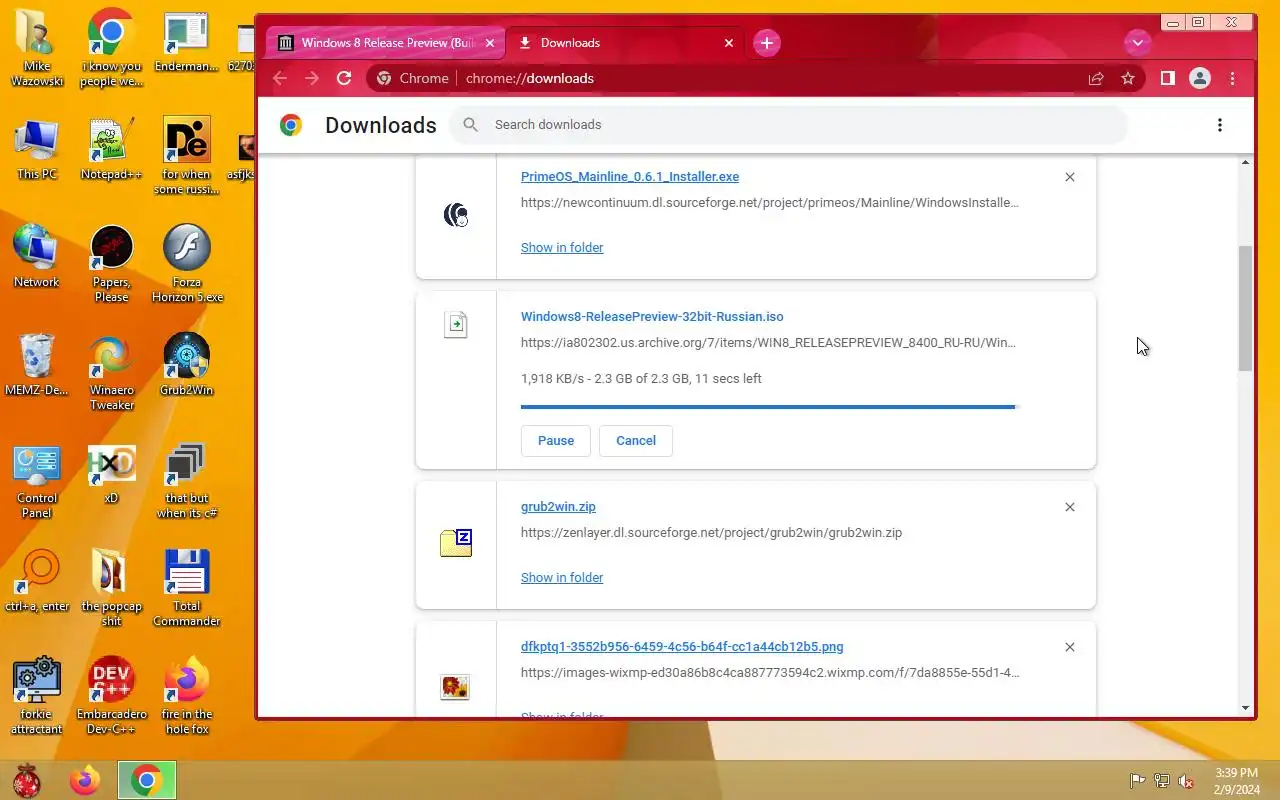Image resolution: width=1280 pixels, height=800 pixels.
Task: Click the Chrome taskbar button
Action: coord(147,780)
